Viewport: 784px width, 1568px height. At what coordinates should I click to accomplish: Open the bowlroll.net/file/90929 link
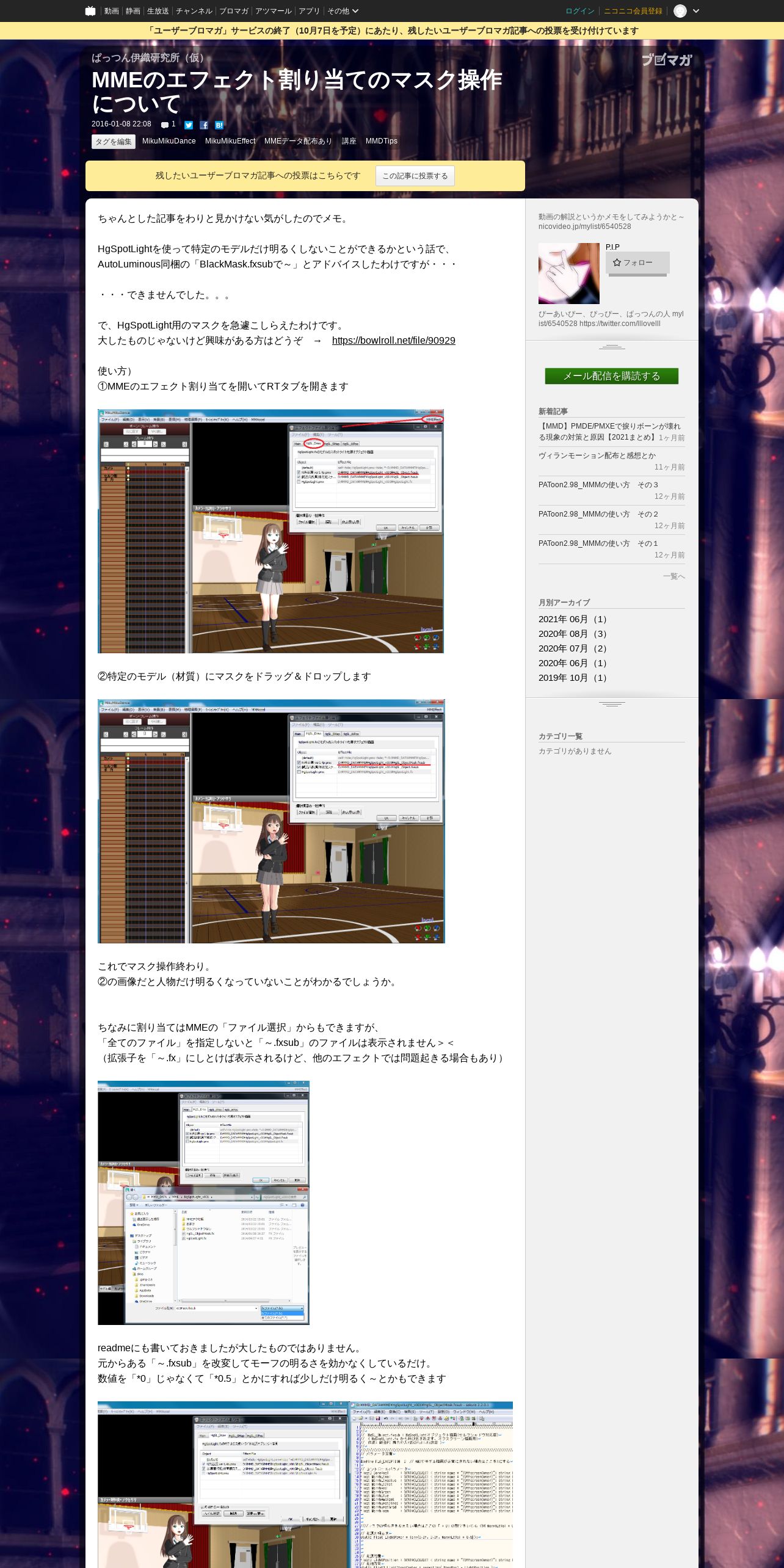pos(394,341)
